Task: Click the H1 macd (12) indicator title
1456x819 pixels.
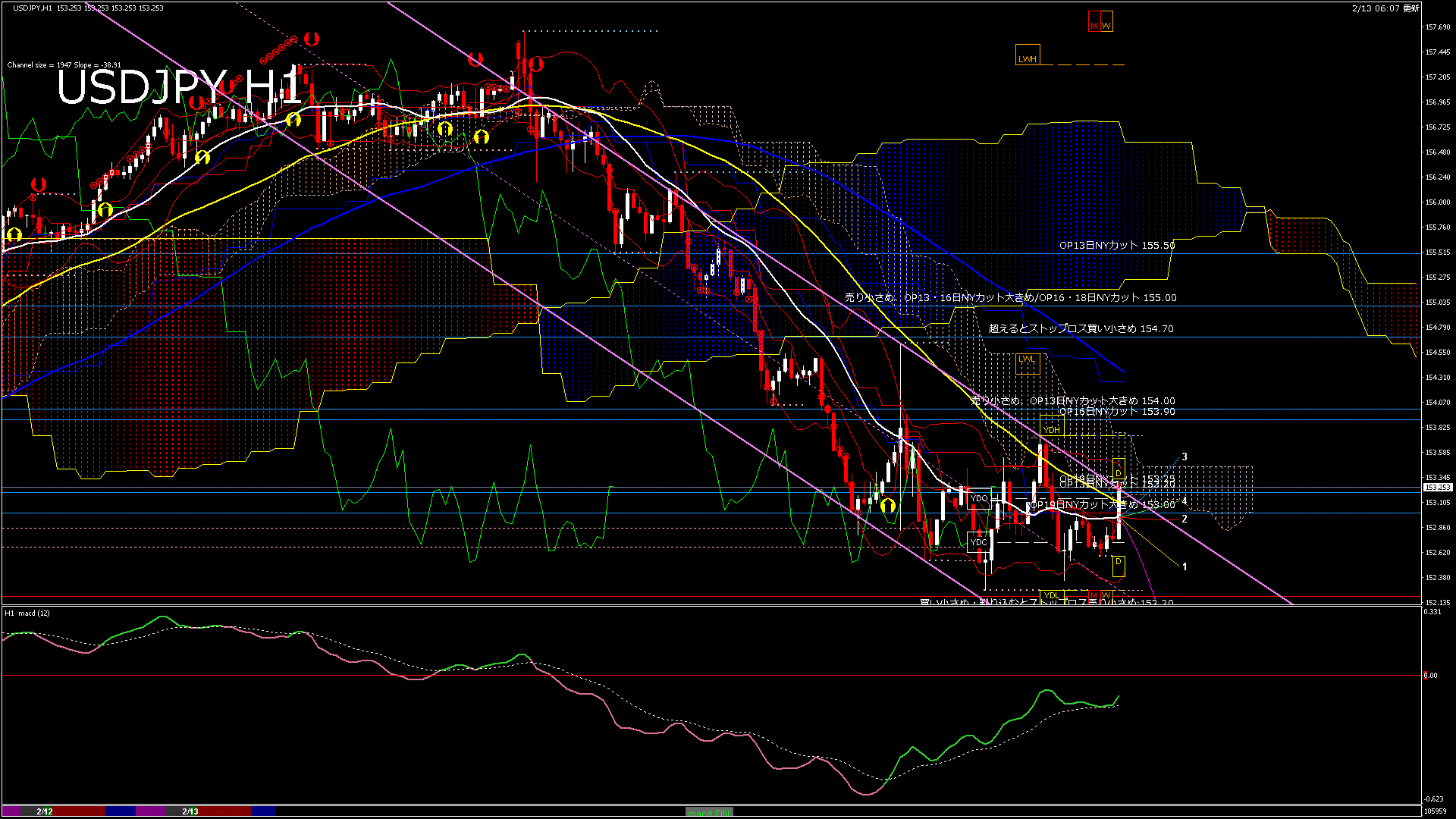Action: click(28, 613)
